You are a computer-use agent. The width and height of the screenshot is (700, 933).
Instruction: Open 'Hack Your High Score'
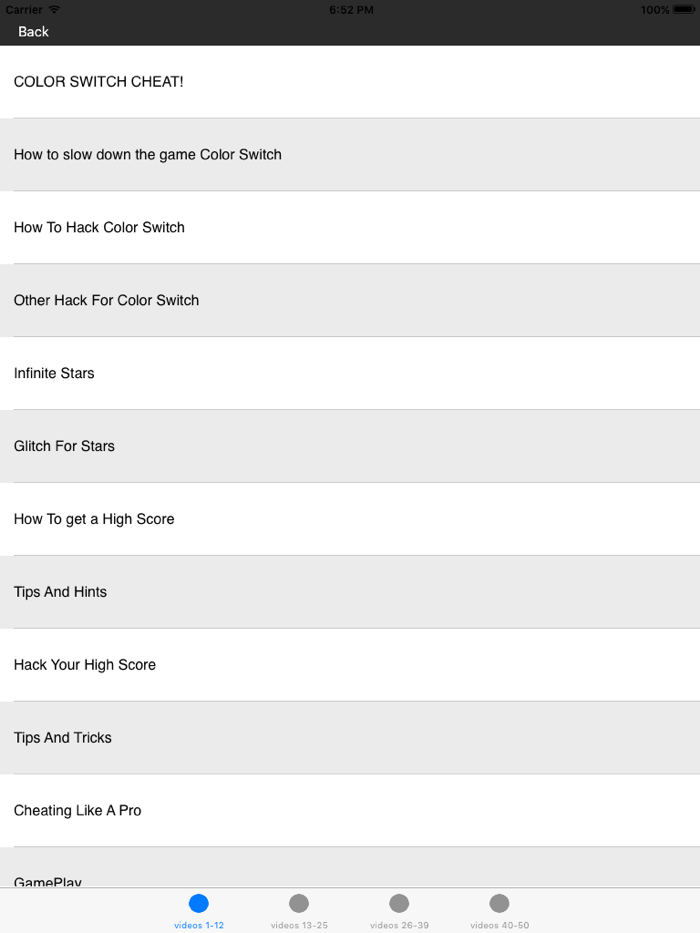350,664
